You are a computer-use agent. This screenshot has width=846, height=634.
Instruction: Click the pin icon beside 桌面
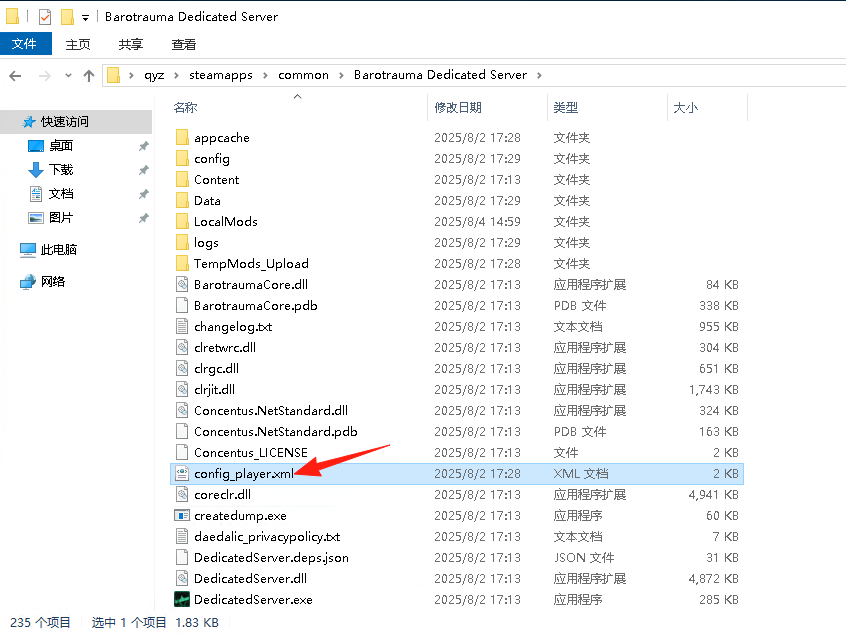[144, 146]
